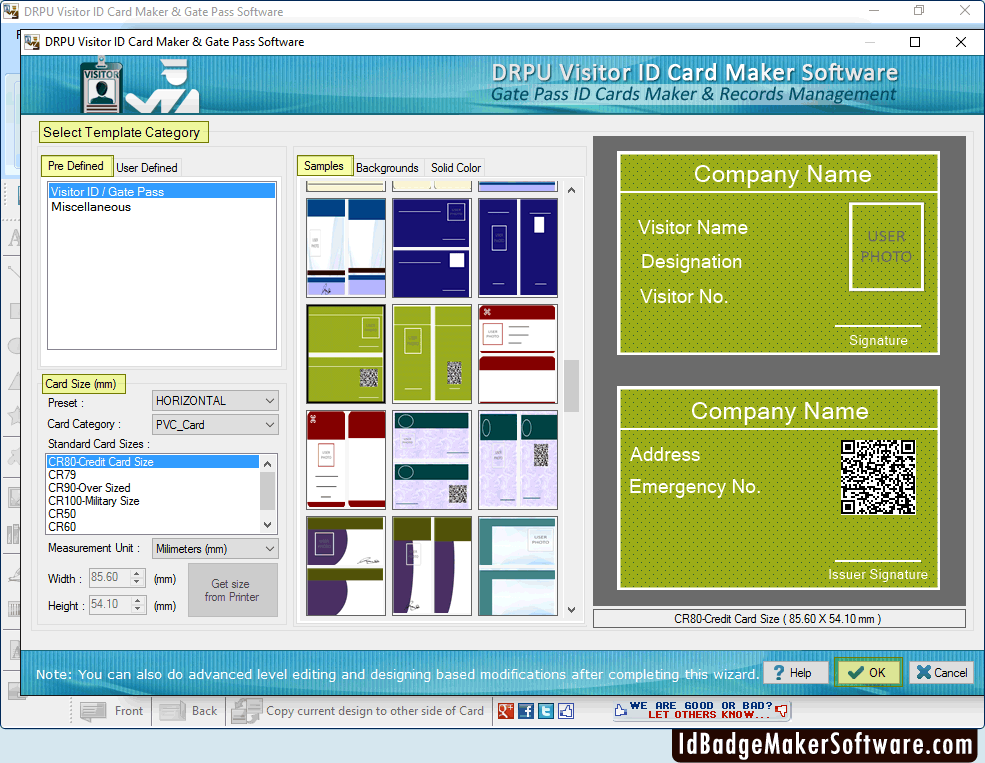The height and width of the screenshot is (763, 985).
Task: Increase the Width spinner value
Action: point(138,573)
